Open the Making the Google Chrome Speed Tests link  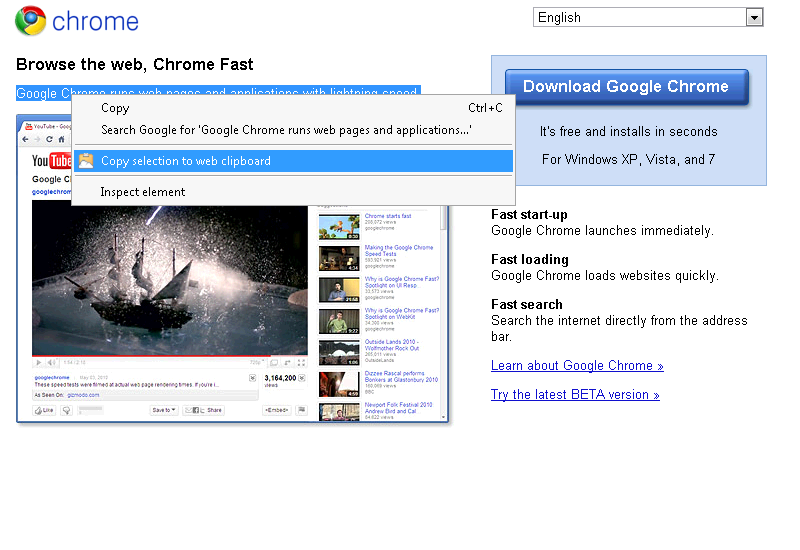pyautogui.click(x=398, y=251)
